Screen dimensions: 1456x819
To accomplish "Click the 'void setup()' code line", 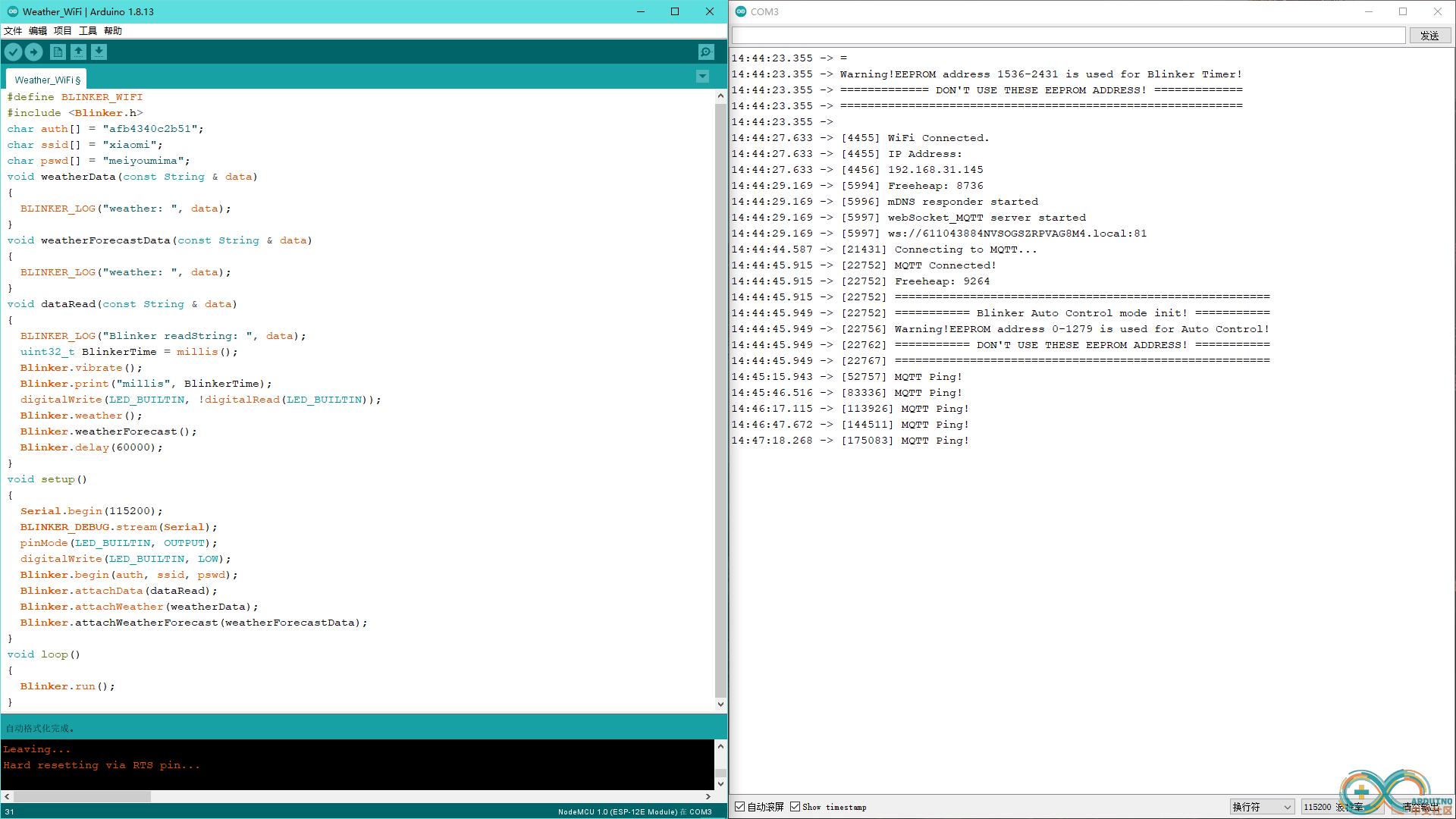I will click(47, 479).
